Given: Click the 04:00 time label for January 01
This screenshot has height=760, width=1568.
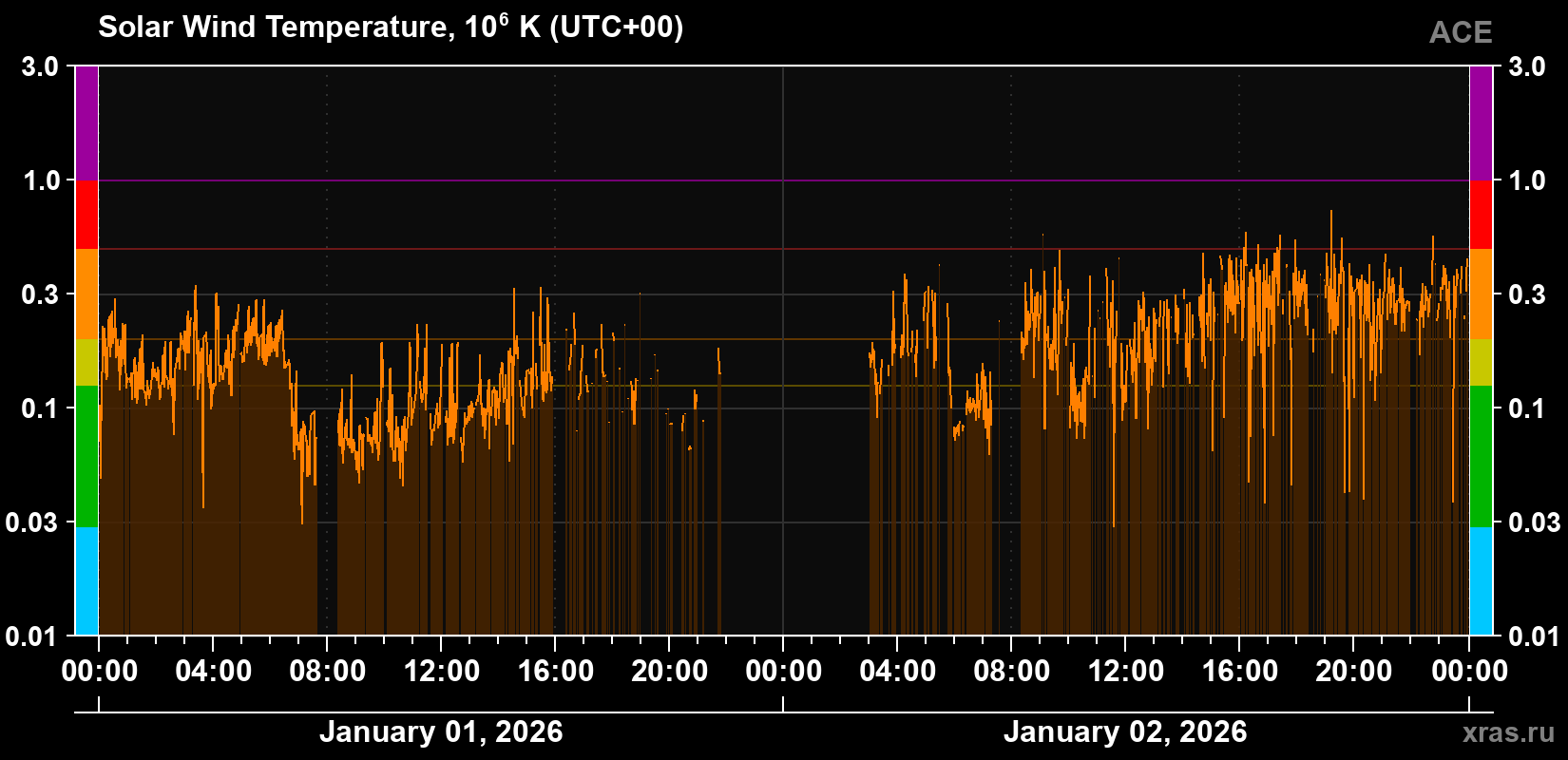Looking at the screenshot, I should pos(214,671).
